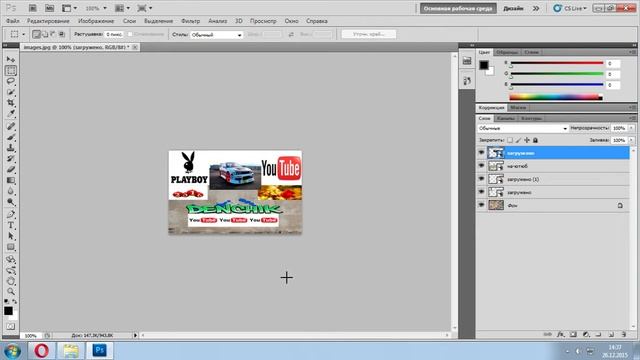
Task: Hide the Фон layer
Action: [481, 205]
